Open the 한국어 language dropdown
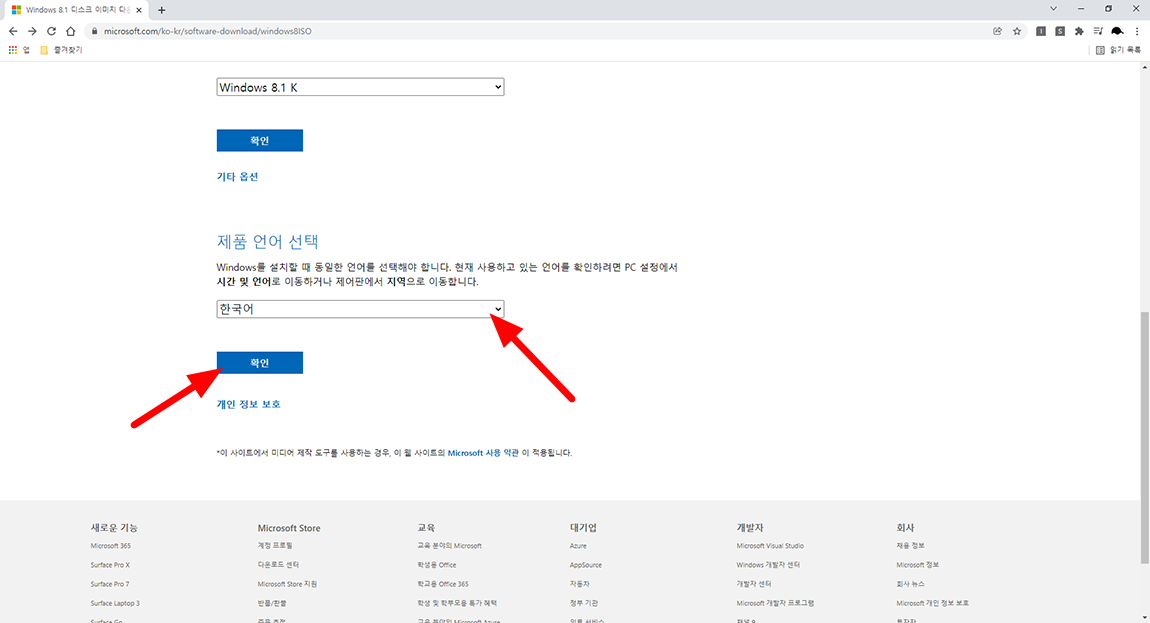The width and height of the screenshot is (1150, 623). (x=360, y=309)
